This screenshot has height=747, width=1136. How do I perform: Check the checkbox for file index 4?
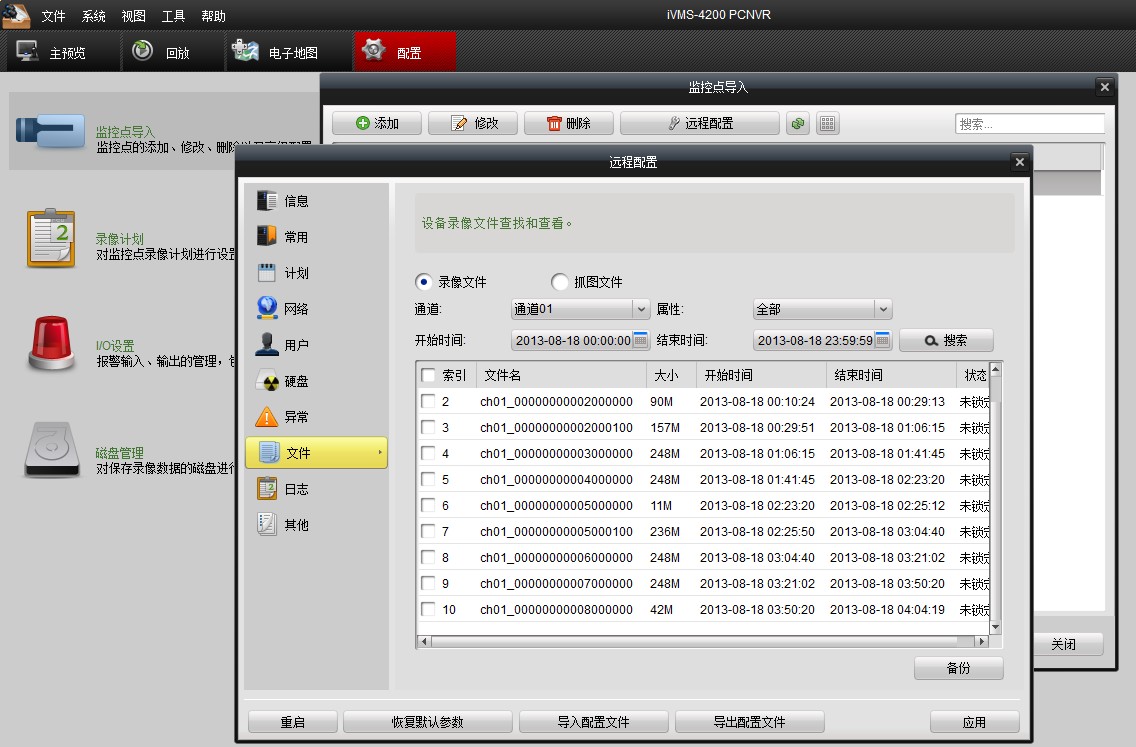click(428, 454)
